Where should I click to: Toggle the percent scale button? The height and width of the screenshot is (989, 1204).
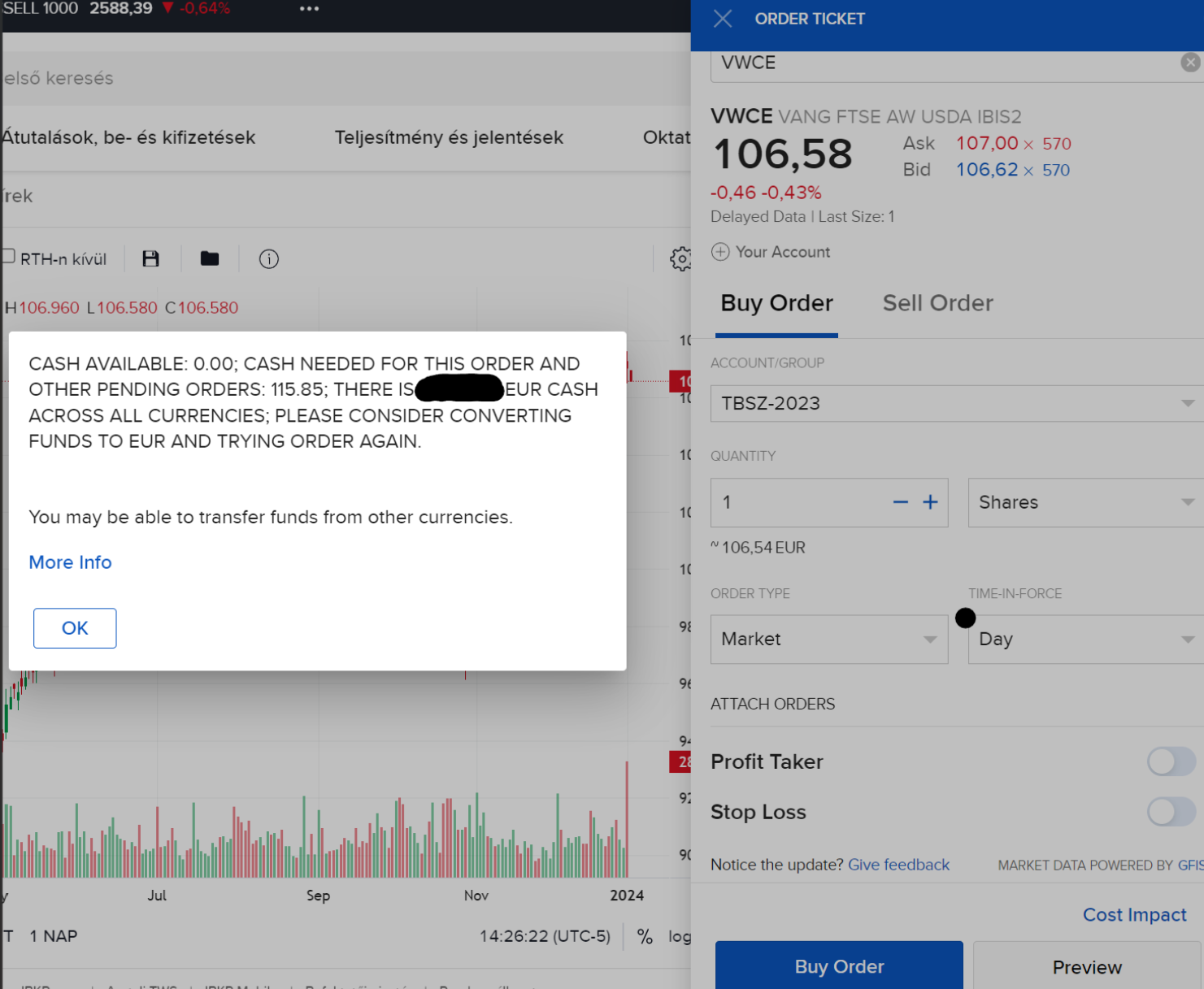[x=645, y=936]
